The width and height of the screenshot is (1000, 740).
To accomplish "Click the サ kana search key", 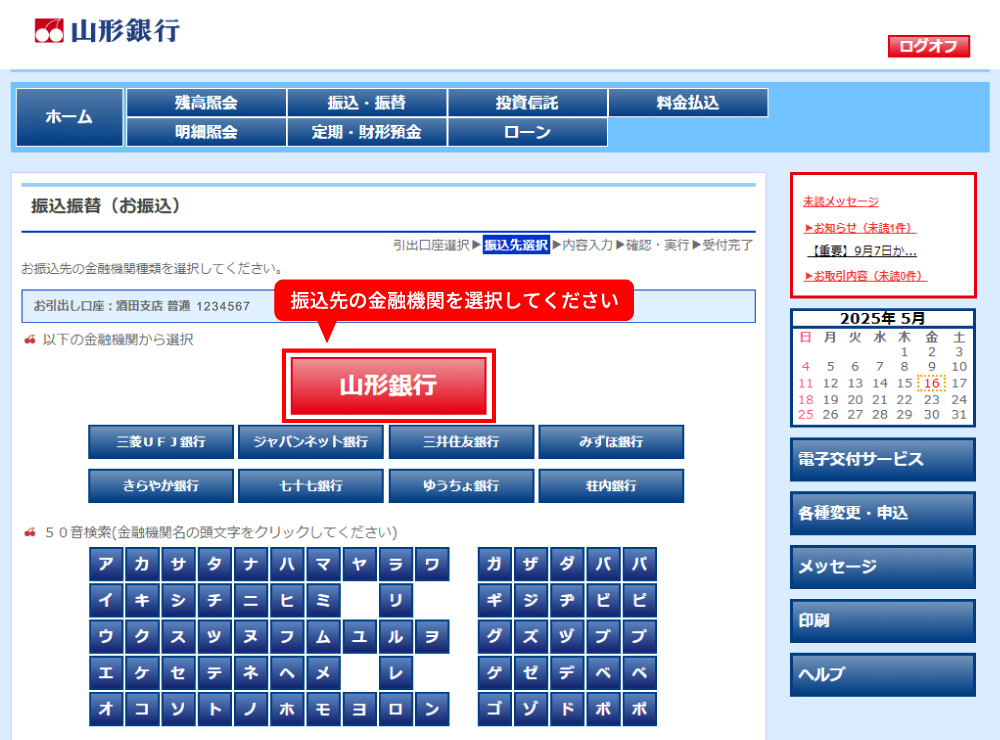I will (178, 564).
